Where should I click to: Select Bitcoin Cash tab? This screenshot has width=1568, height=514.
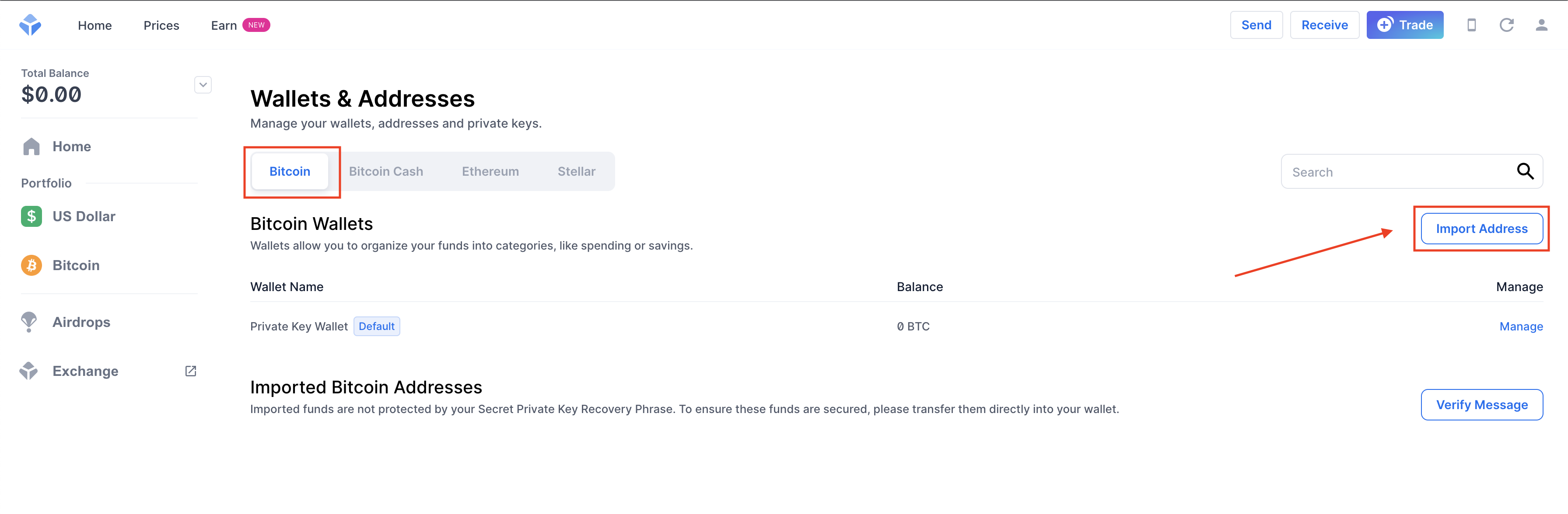[385, 171]
